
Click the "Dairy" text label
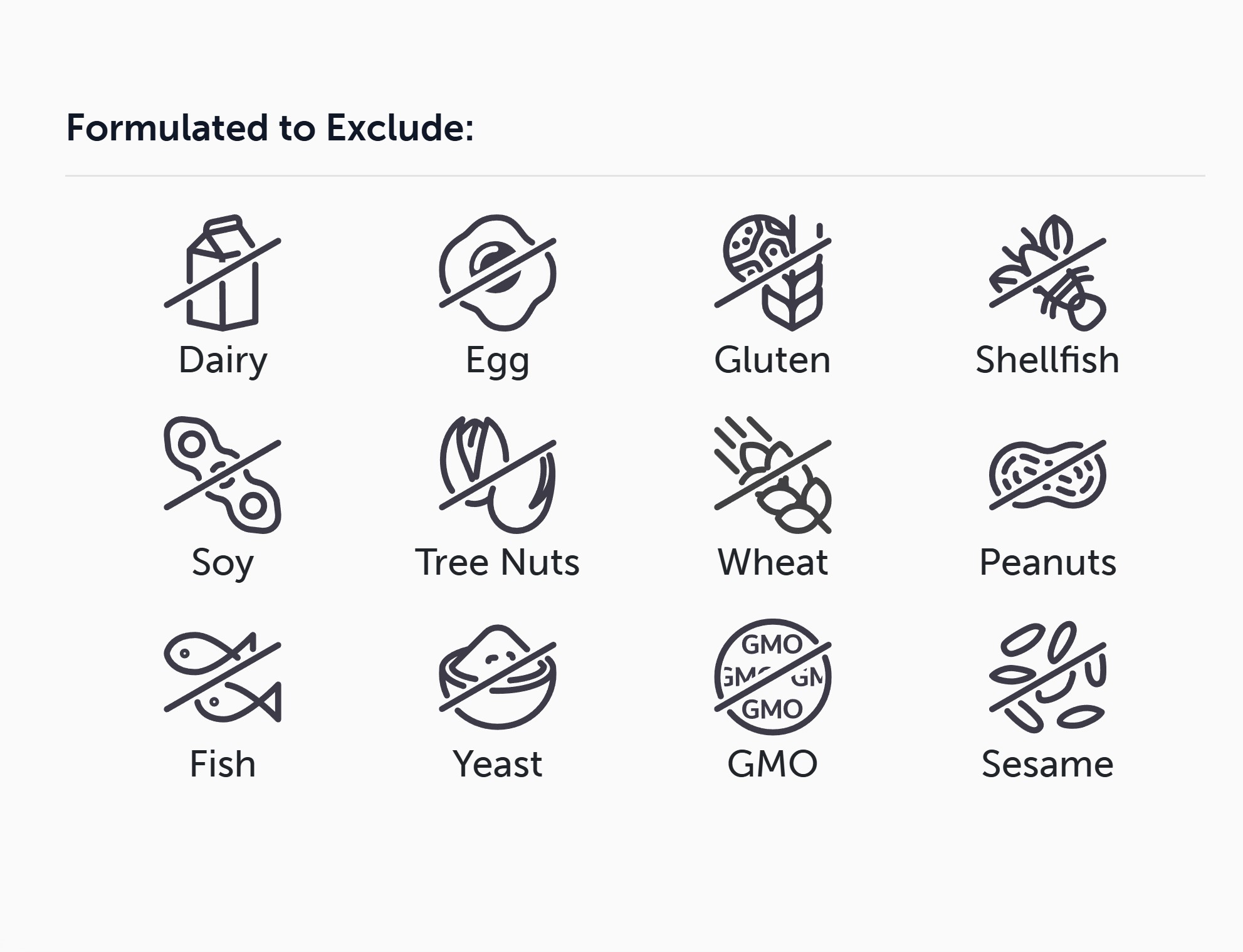coord(223,360)
